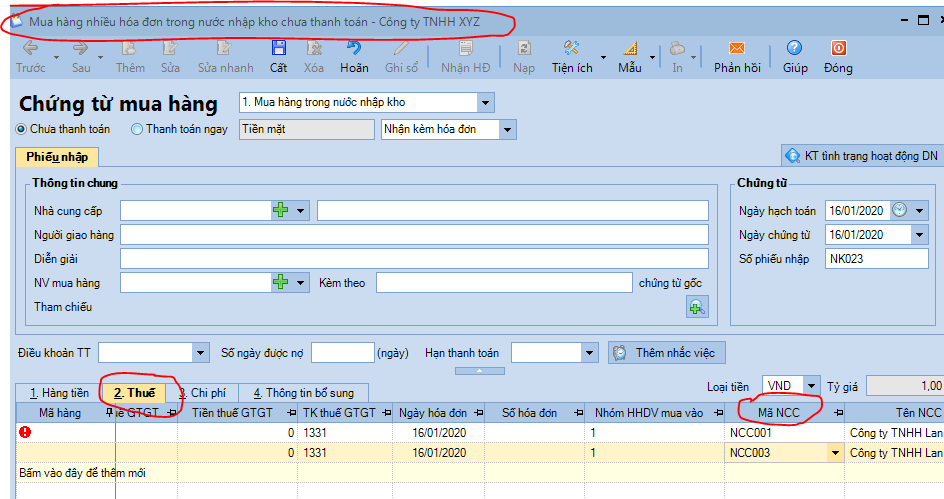Viewport: 944px width, 499px height.
Task: Select the Phiếu nhập tab
Action: point(57,157)
